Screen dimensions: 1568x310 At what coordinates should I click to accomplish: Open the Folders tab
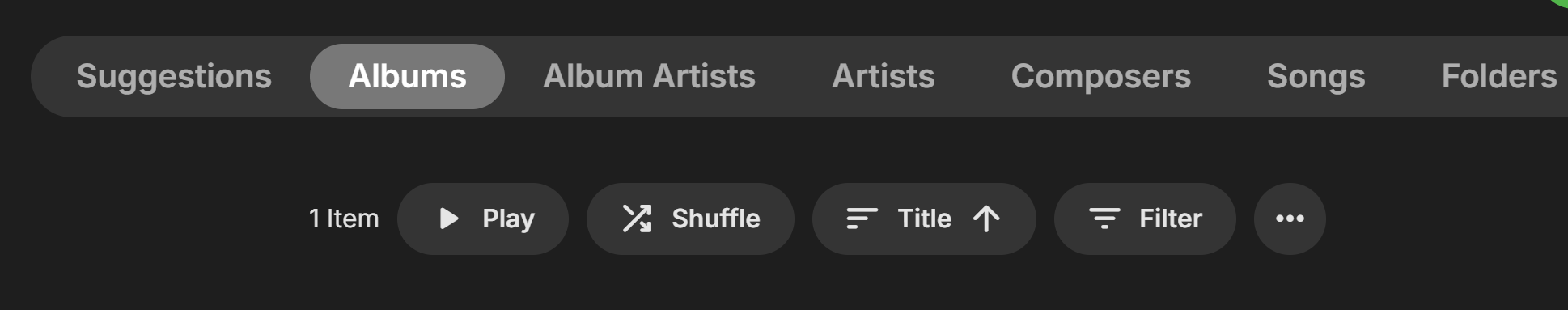(1498, 76)
